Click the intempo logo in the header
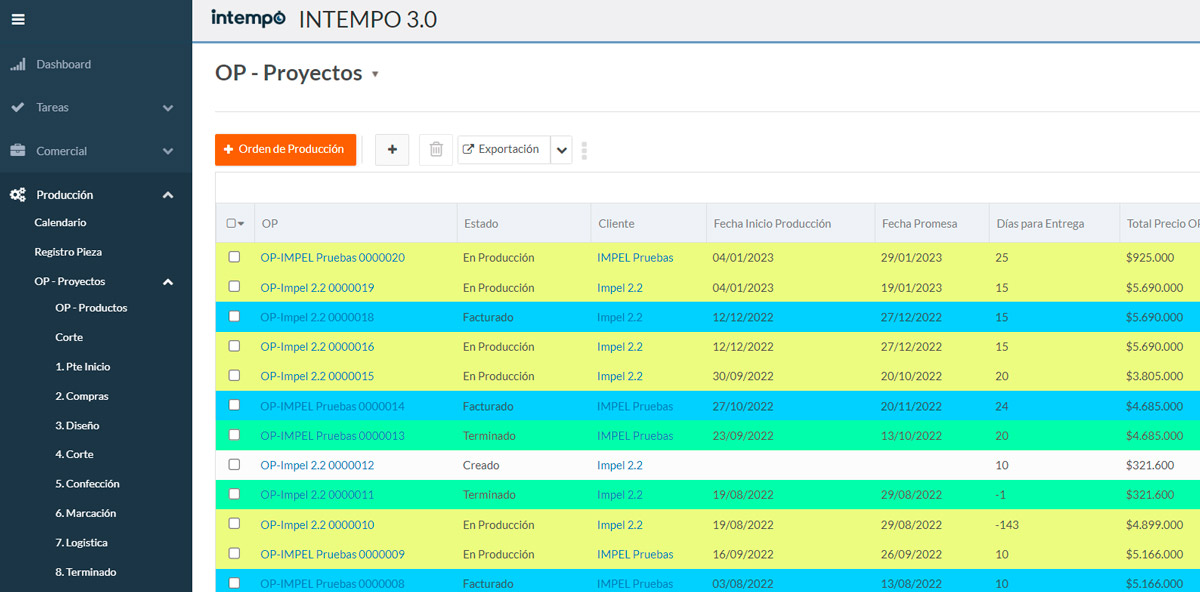 (x=248, y=17)
